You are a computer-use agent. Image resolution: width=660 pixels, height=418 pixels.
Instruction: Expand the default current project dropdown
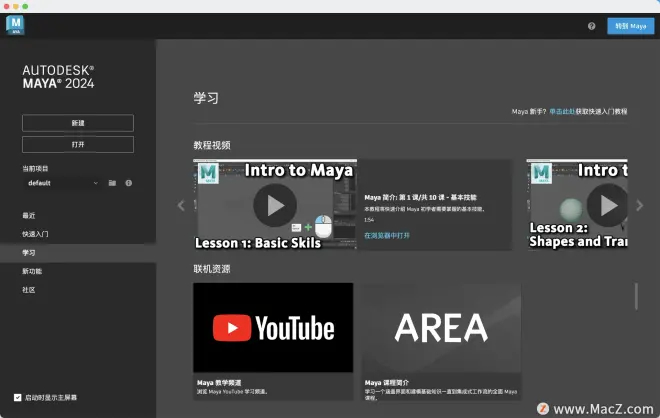62,183
